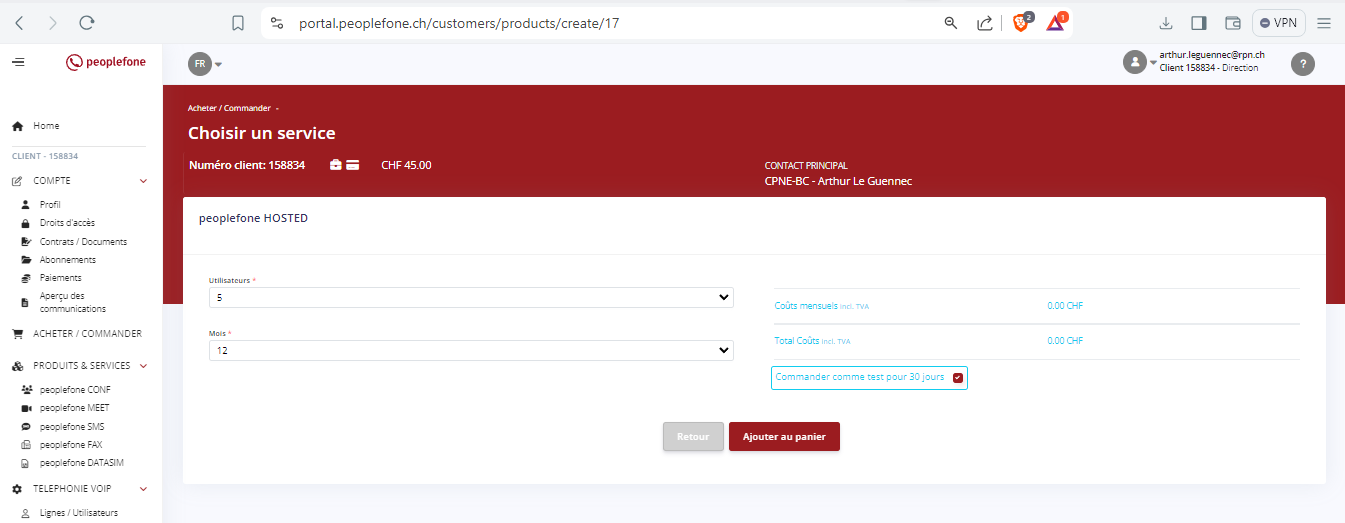This screenshot has height=523, width=1345.
Task: Collapse the COMPTE section
Action: (143, 181)
